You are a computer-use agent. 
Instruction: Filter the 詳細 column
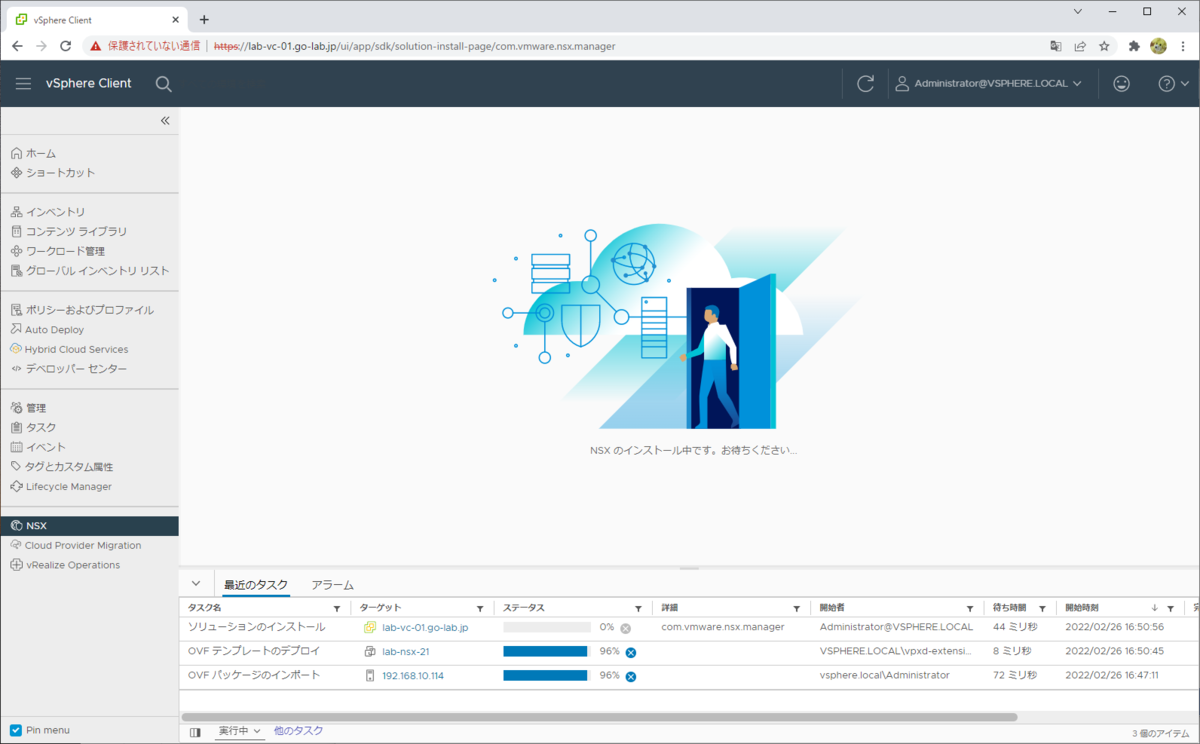(796, 609)
